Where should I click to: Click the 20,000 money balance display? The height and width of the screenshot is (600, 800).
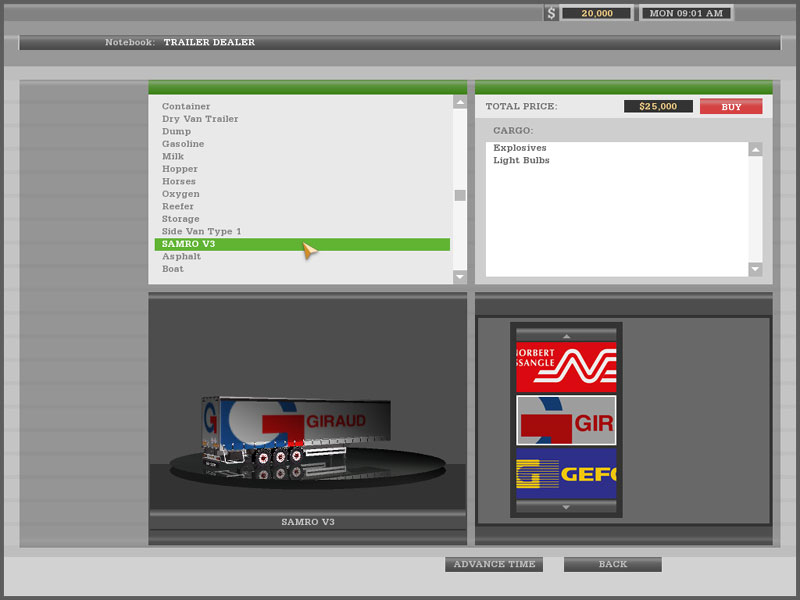pyautogui.click(x=596, y=13)
